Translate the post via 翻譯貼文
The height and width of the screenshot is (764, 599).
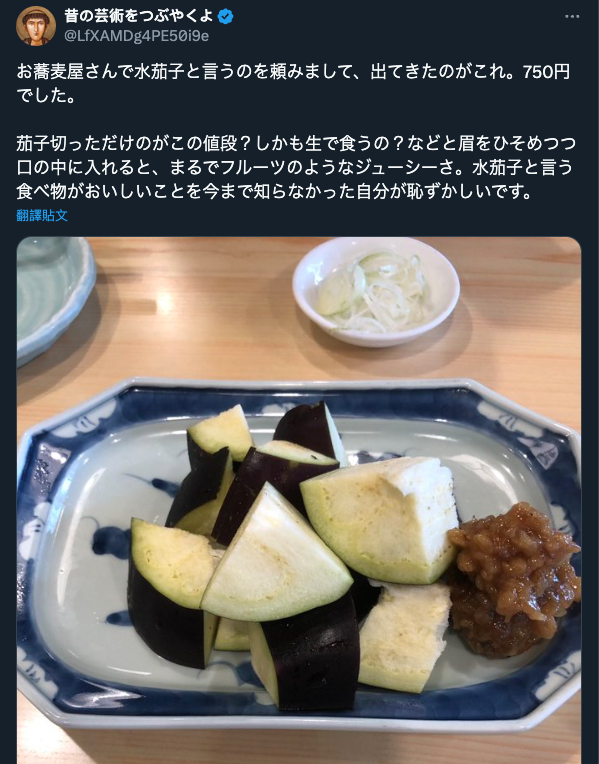pos(42,215)
